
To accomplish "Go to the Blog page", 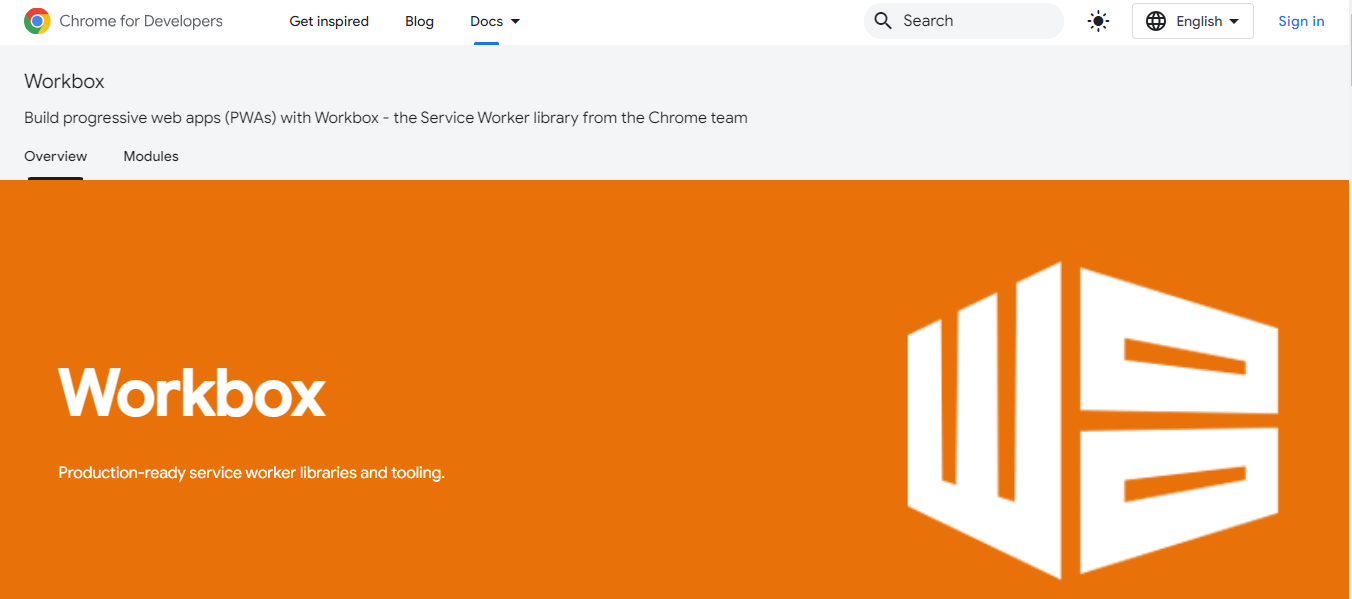I will pyautogui.click(x=419, y=21).
